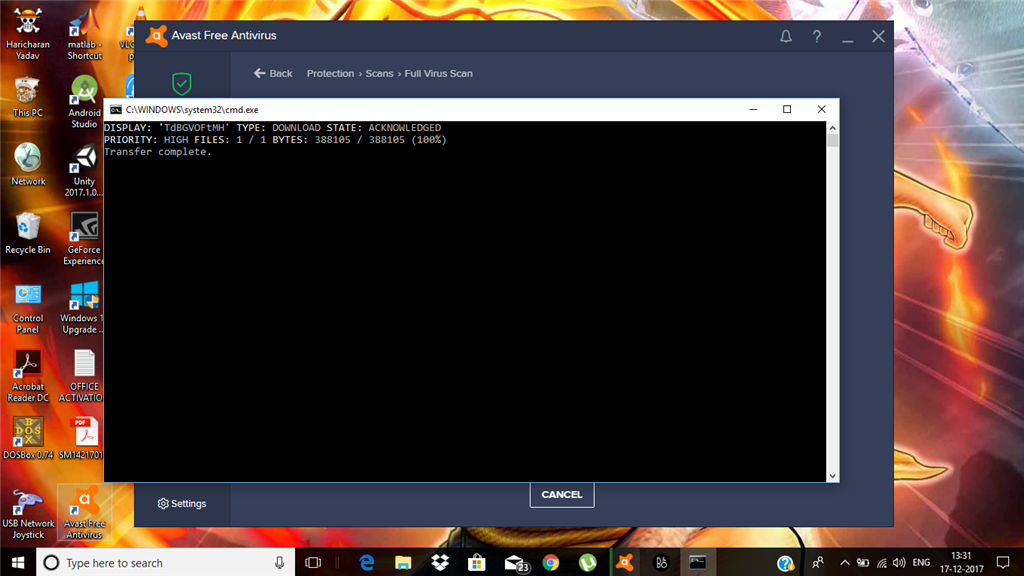Select Acrobat Reader DC desktop icon

[x=27, y=376]
